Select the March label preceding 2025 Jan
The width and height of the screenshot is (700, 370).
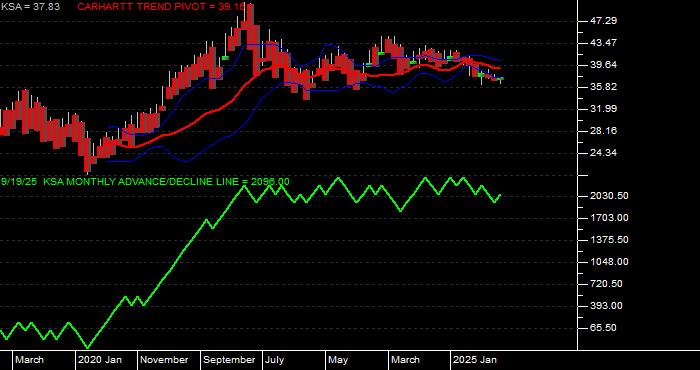click(405, 360)
